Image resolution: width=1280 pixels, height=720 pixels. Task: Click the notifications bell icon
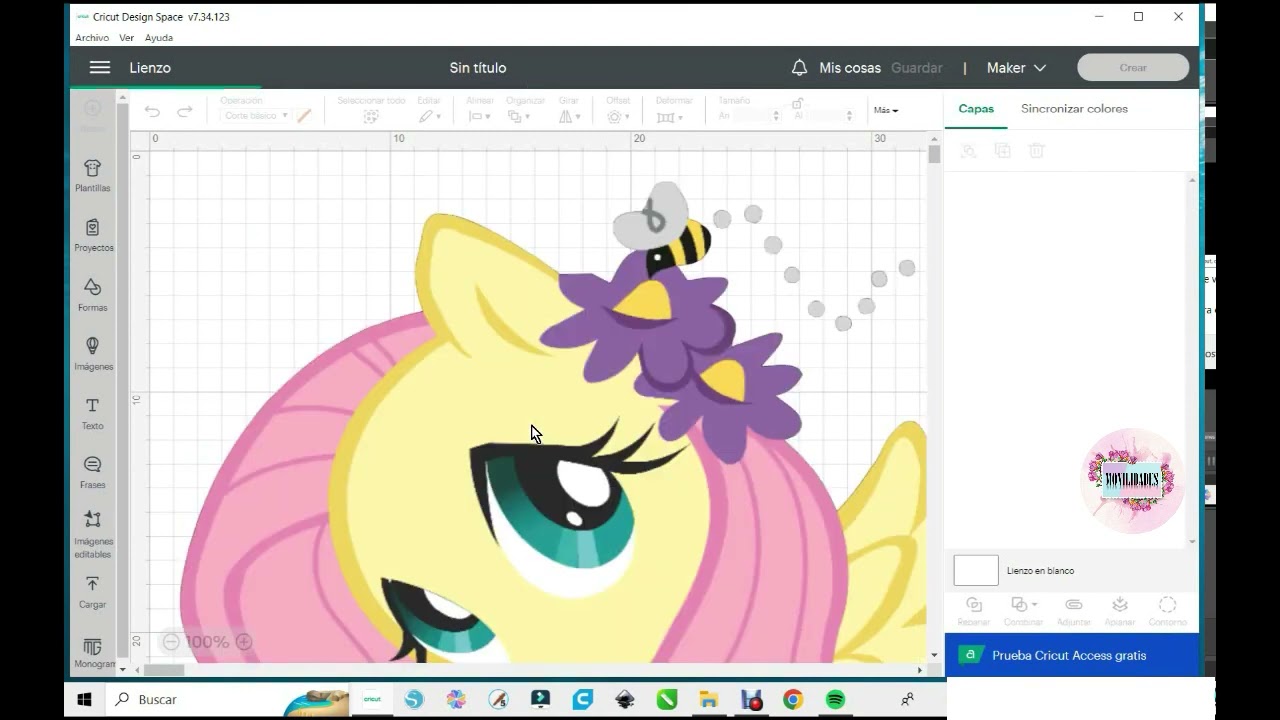click(799, 68)
